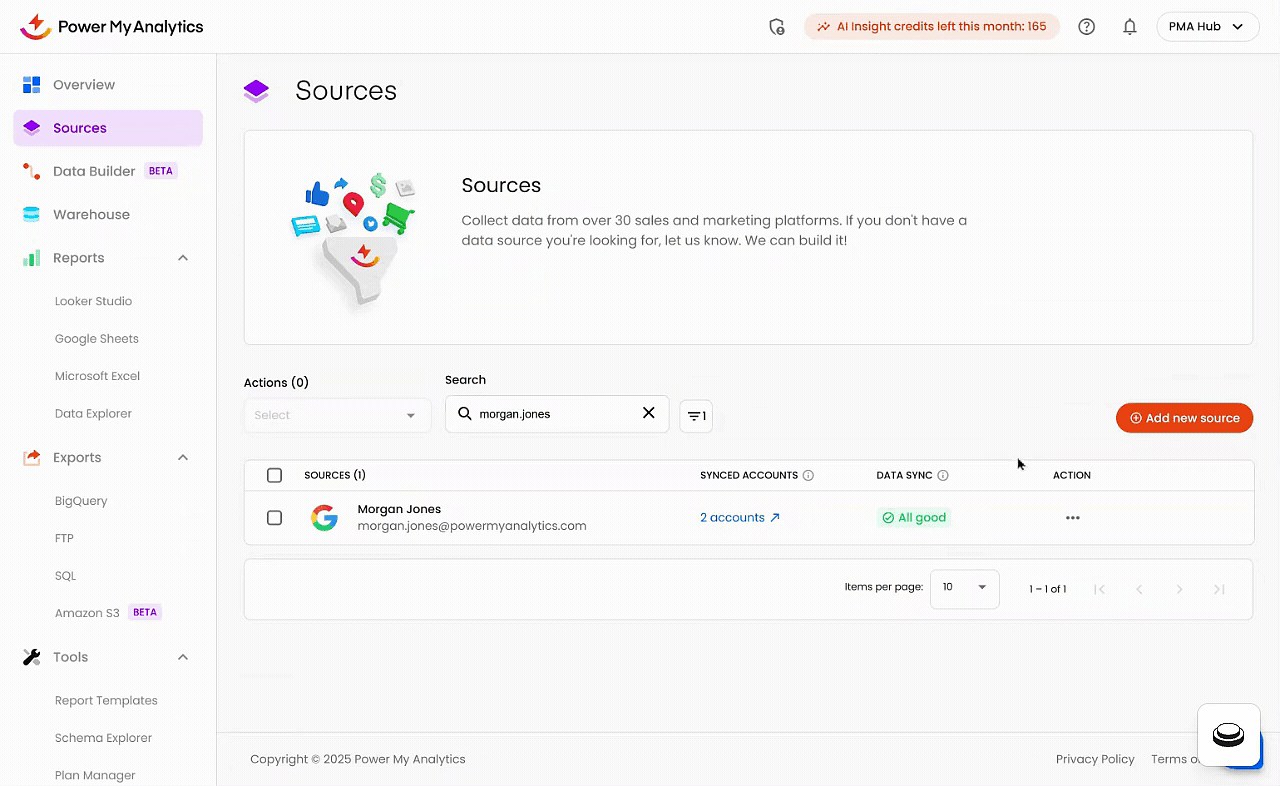Image resolution: width=1280 pixels, height=786 pixels.
Task: Click into the search input field
Action: click(x=555, y=414)
